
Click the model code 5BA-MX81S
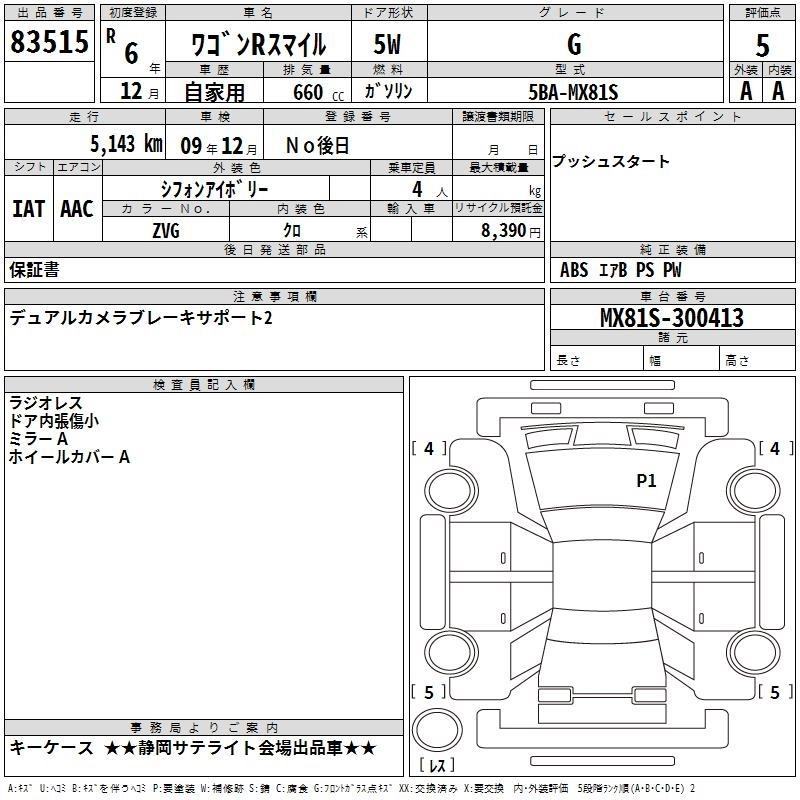coord(573,92)
